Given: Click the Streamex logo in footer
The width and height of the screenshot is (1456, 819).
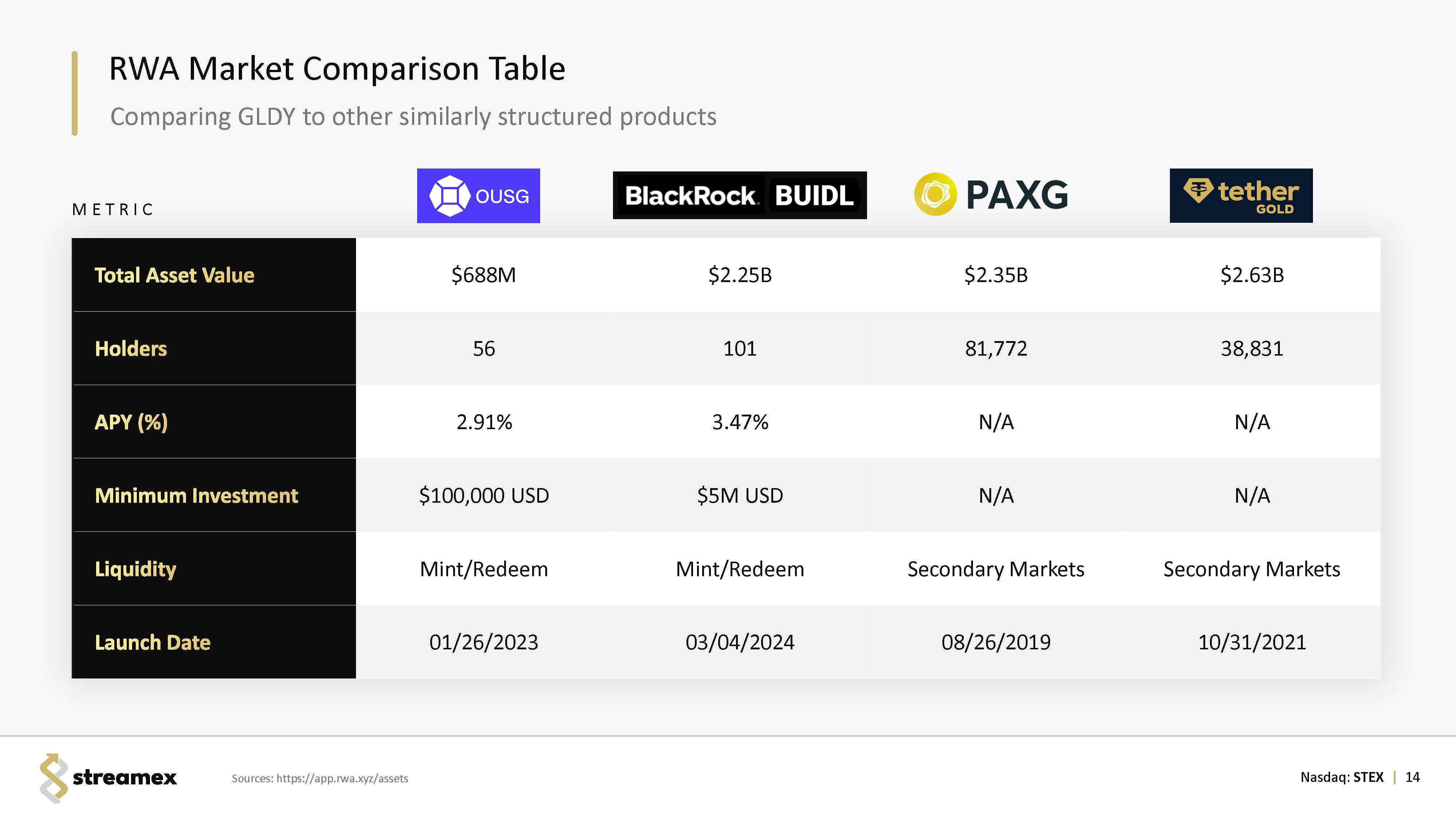Looking at the screenshot, I should pyautogui.click(x=108, y=778).
